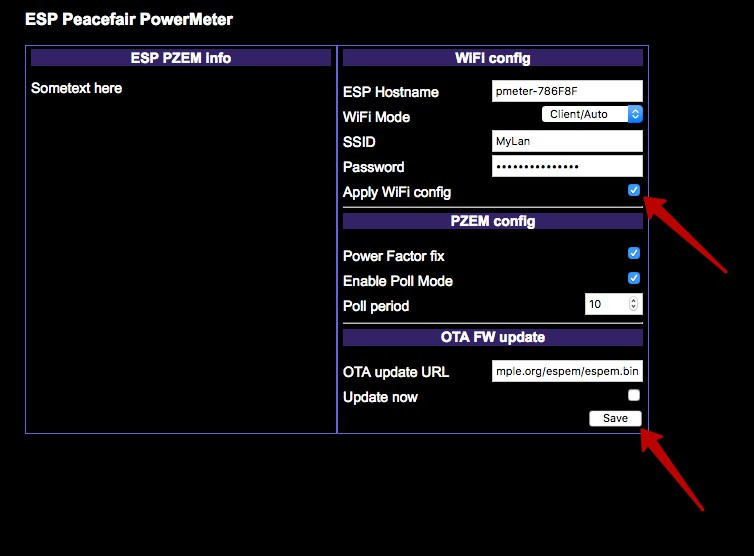
Task: Click the Poll period label
Action: (376, 306)
